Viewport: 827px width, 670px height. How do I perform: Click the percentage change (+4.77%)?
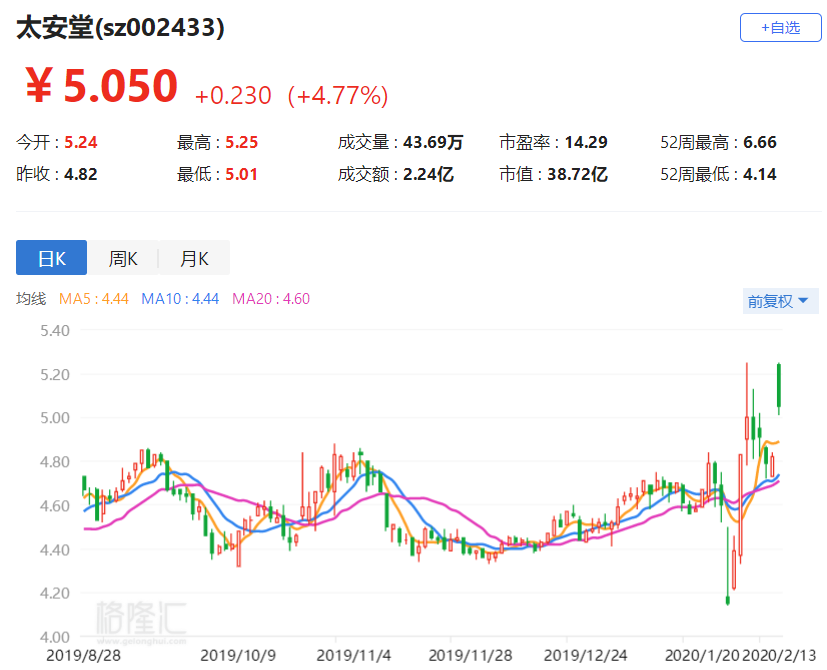(x=338, y=96)
